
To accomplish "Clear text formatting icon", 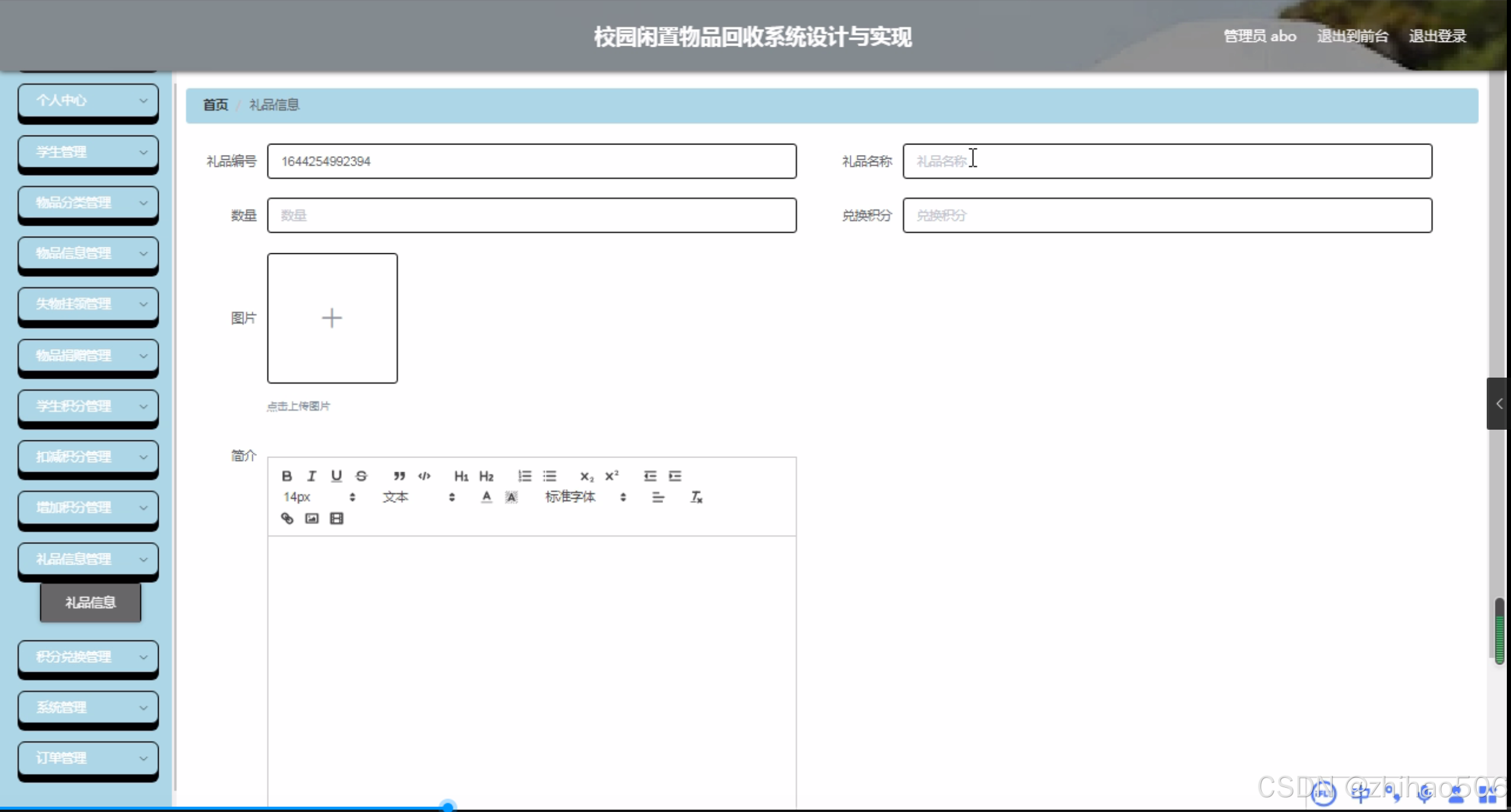I will [696, 497].
